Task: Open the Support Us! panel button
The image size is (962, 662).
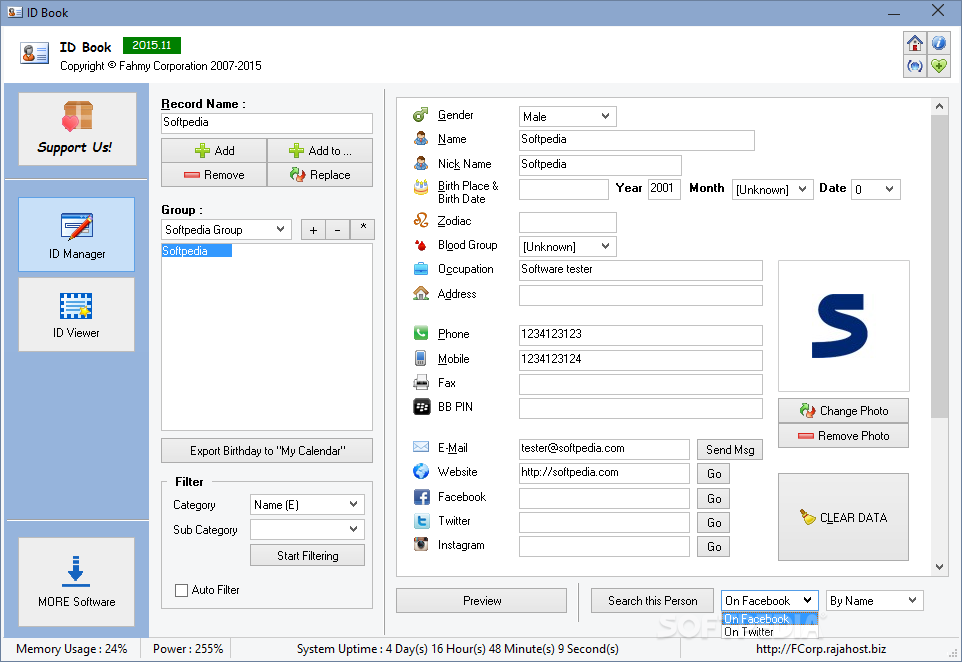Action: tap(77, 129)
